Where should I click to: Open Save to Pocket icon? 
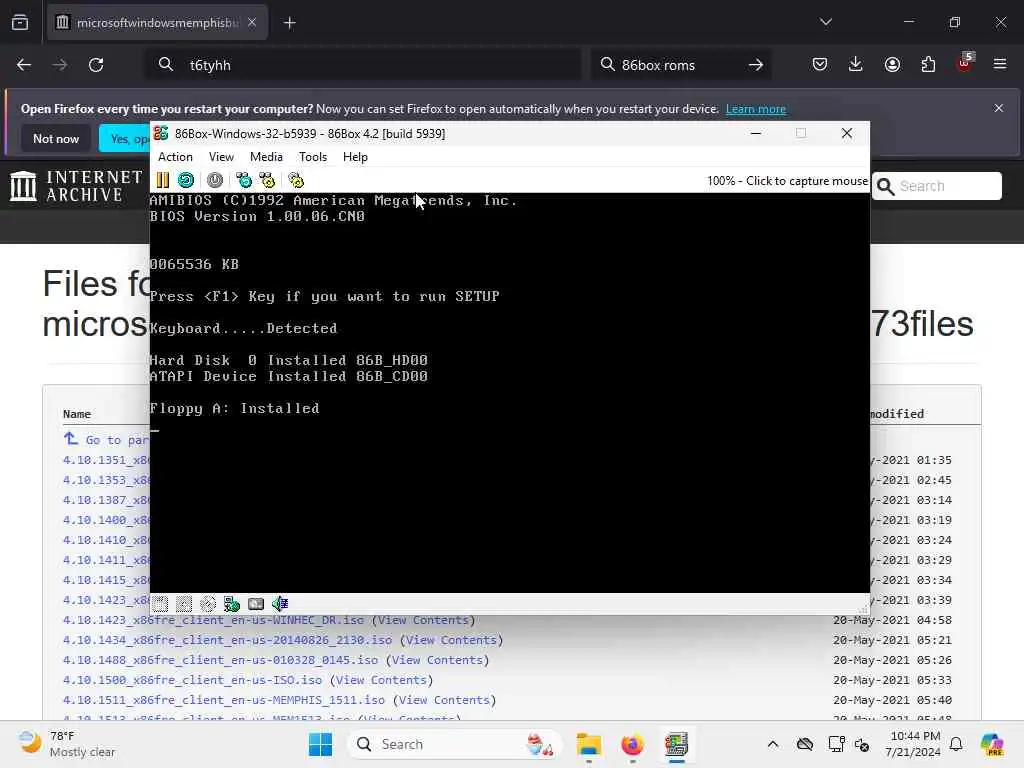[820, 64]
